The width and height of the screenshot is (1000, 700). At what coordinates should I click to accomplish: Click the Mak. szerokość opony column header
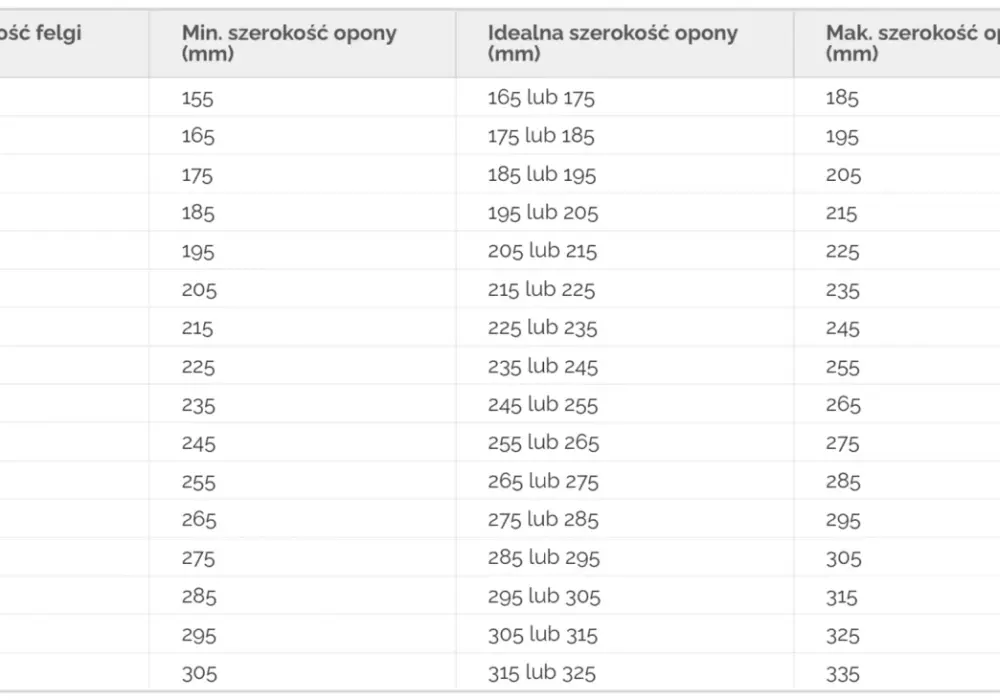point(913,43)
